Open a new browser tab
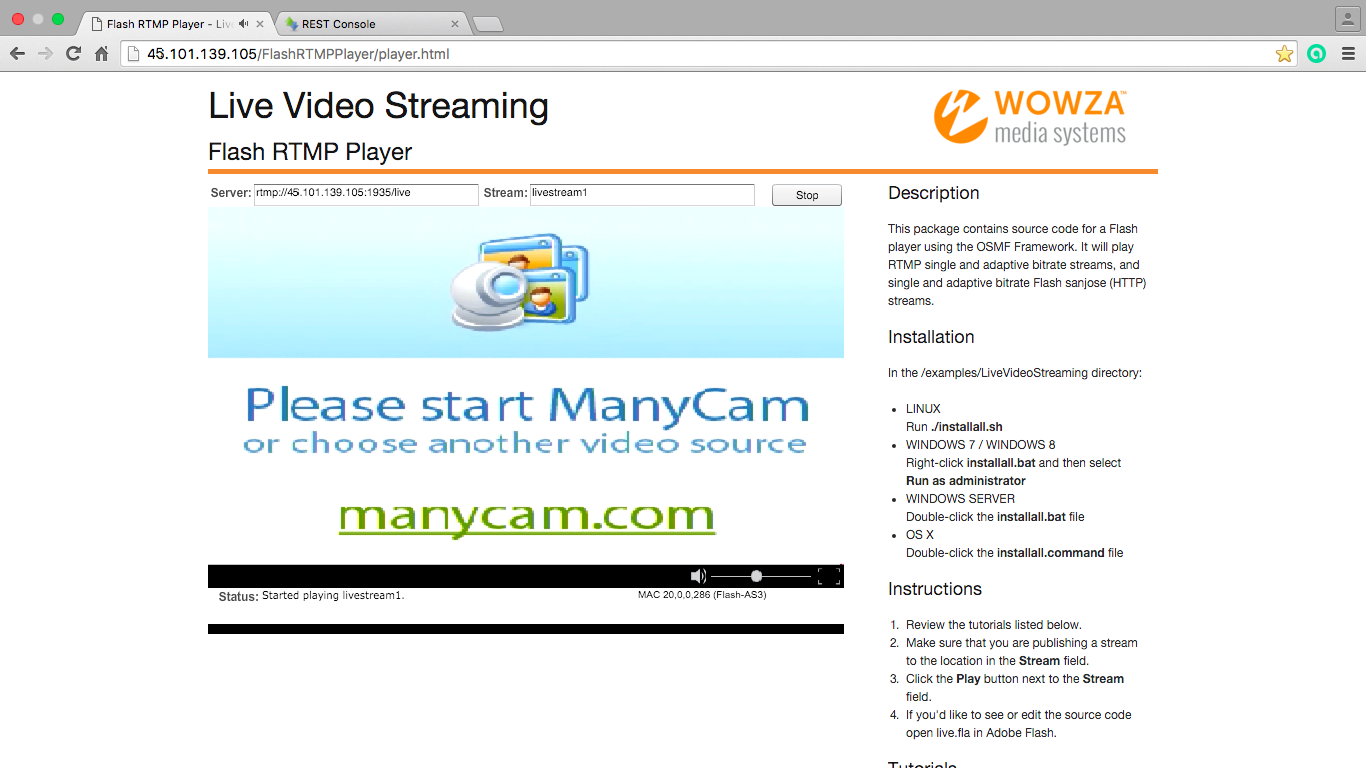 click(487, 24)
